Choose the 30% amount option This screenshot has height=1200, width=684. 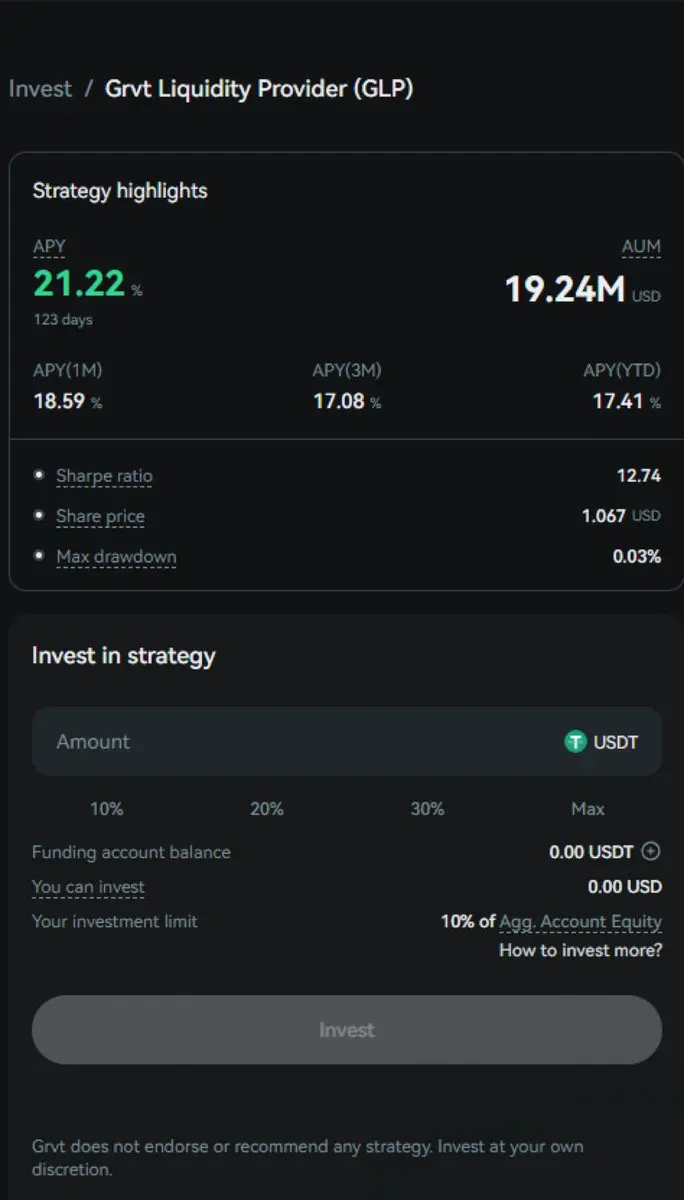point(427,809)
